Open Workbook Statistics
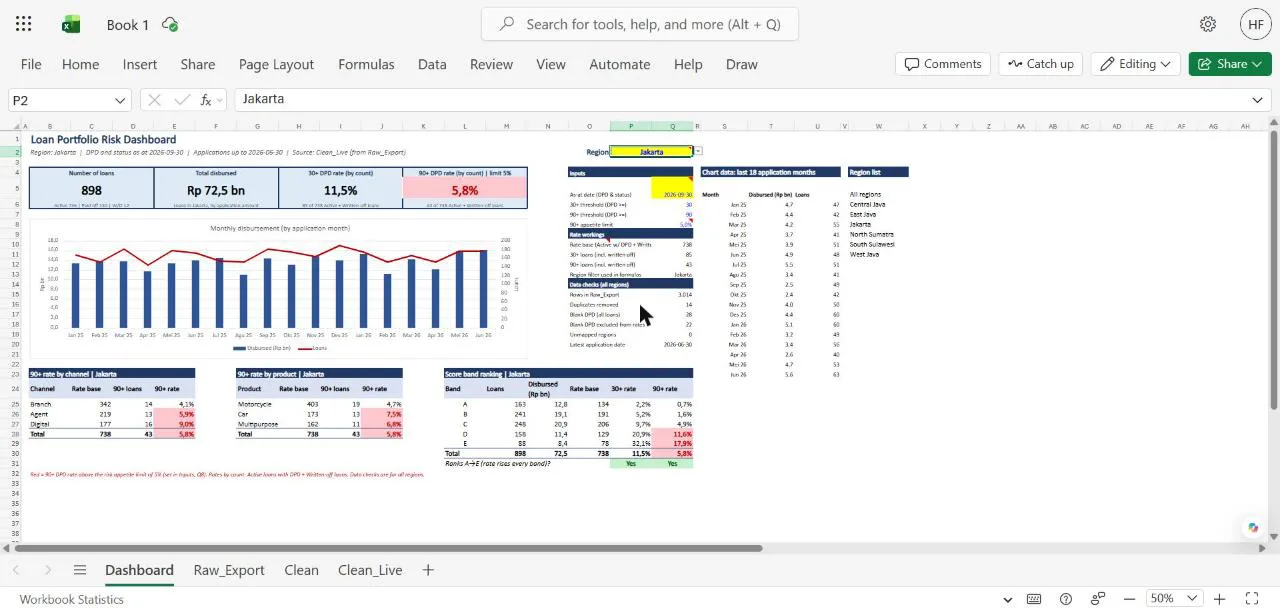 coord(72,599)
